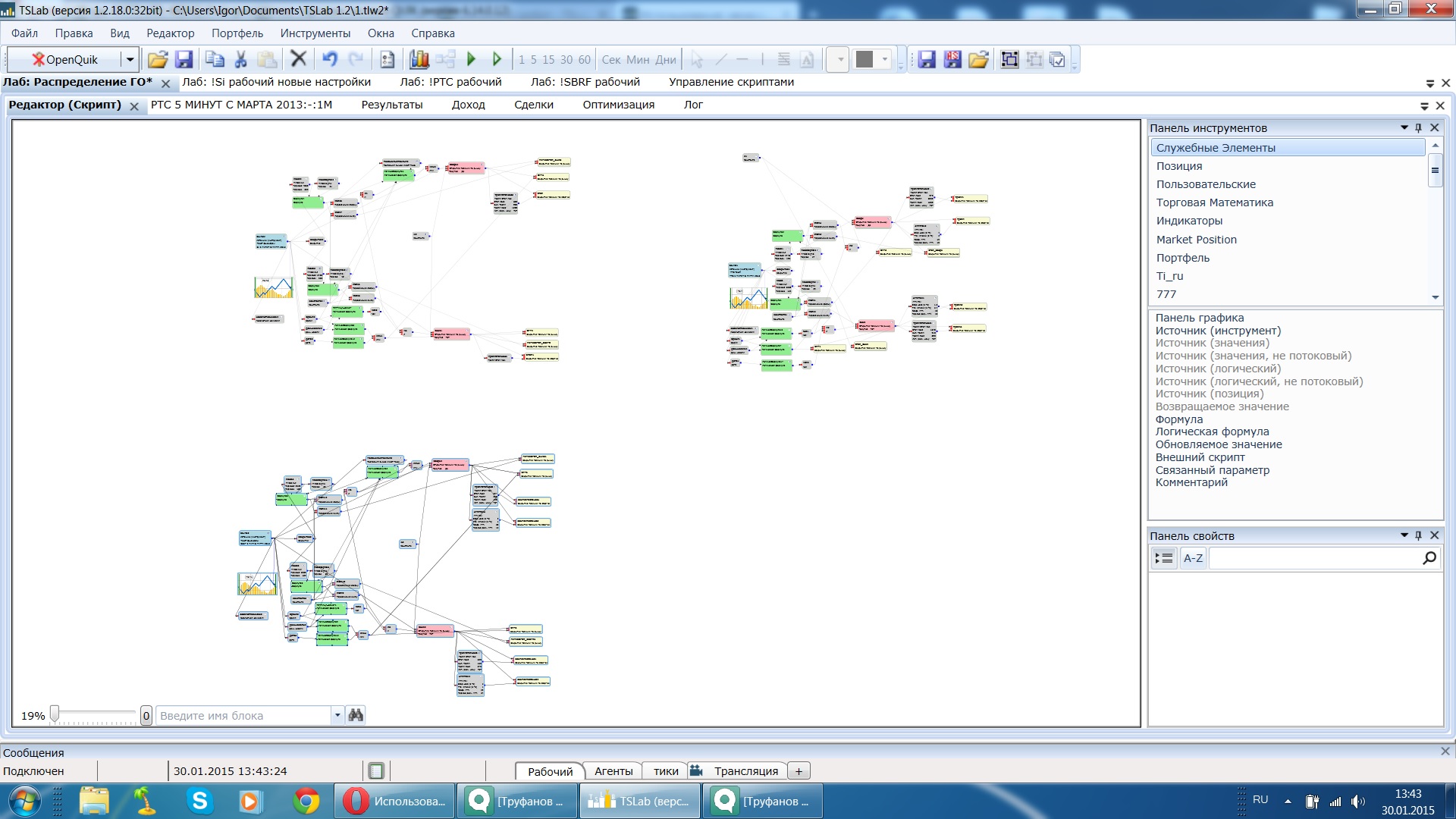Select Индикаторы category in tools panel
Screen dimensions: 1456x819
point(1188,221)
